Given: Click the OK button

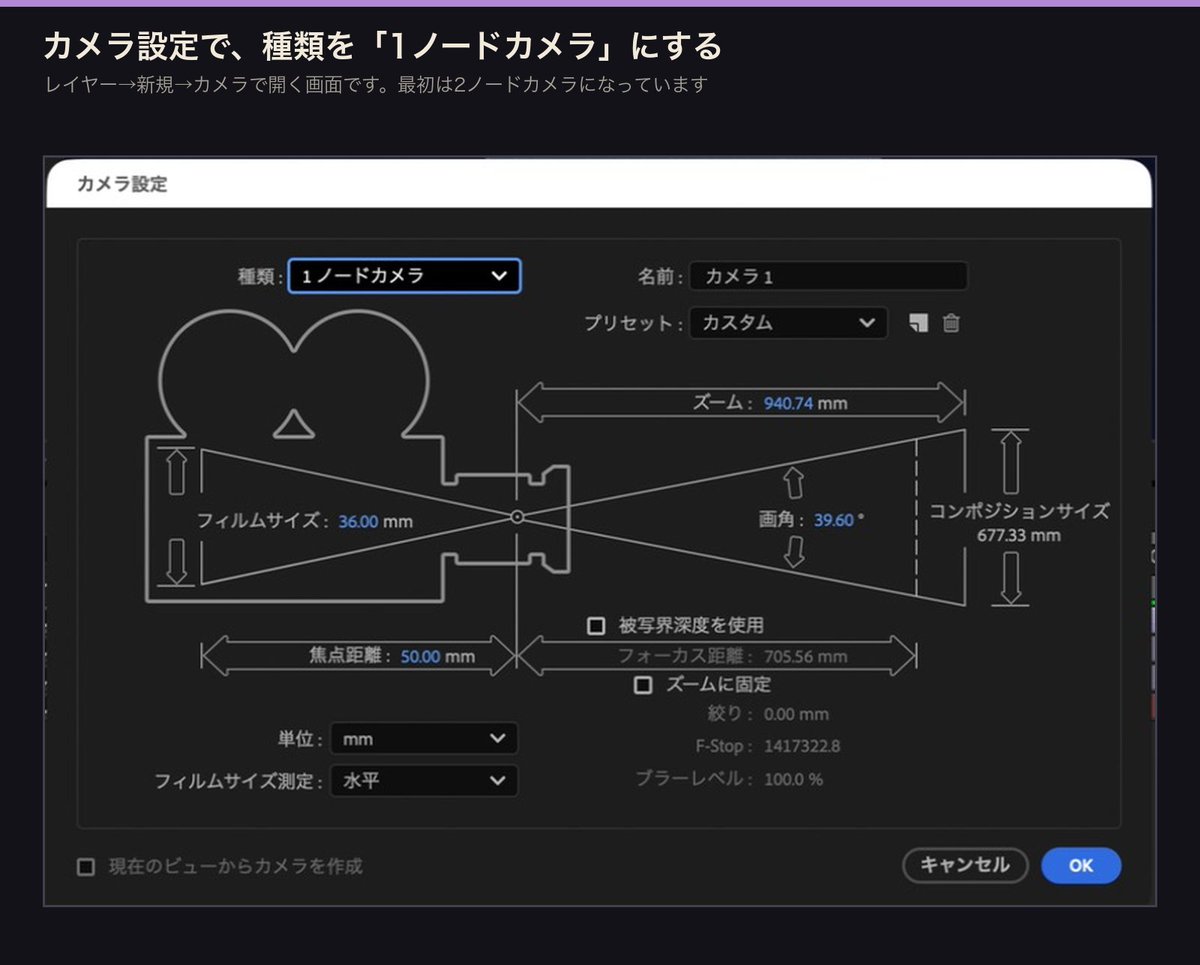Looking at the screenshot, I should (1081, 866).
